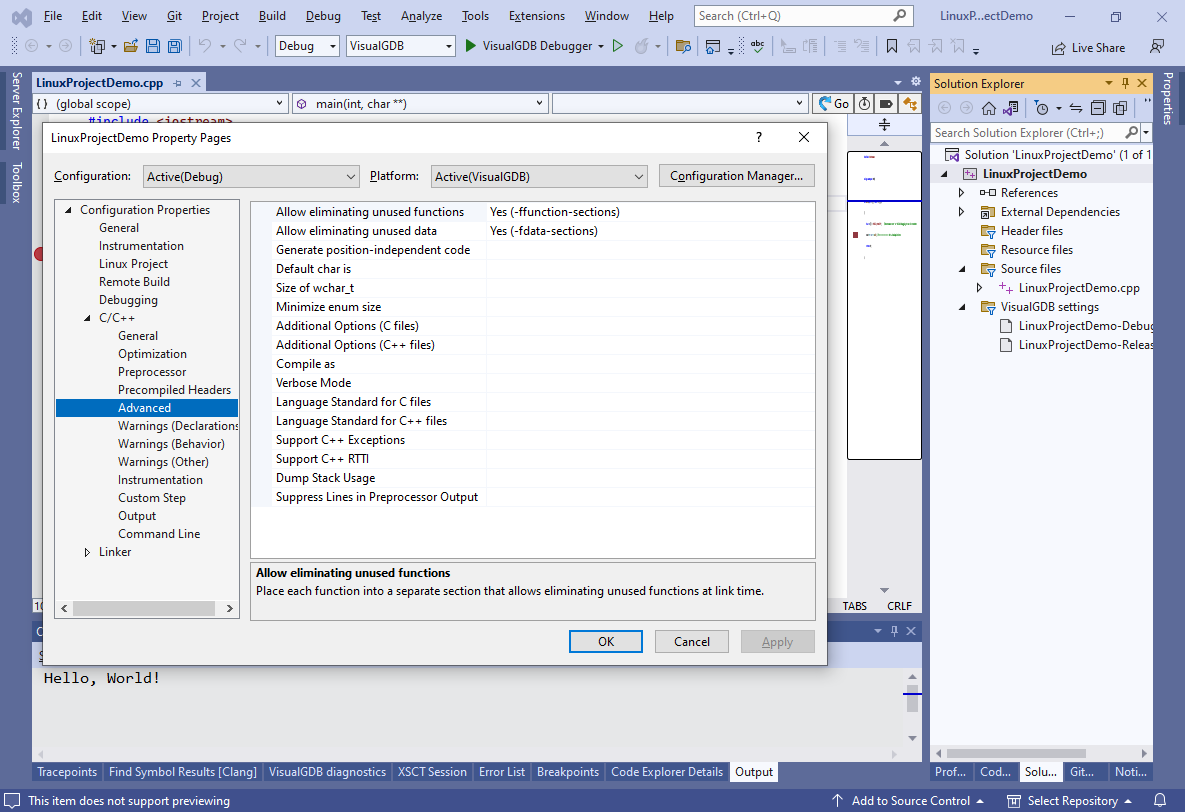
Task: Open the Server Explorer side tab
Action: point(17,111)
